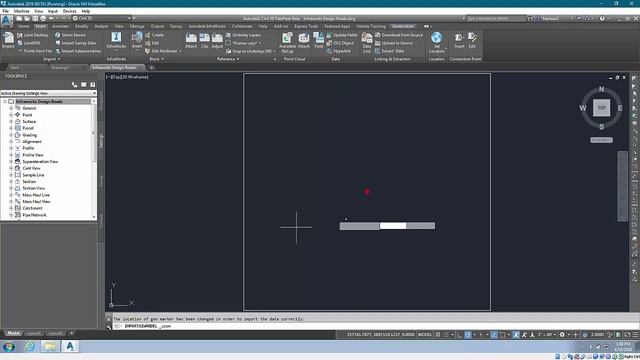640x360 pixels.
Task: Open the Import ribbon button
Action: pos(8,40)
